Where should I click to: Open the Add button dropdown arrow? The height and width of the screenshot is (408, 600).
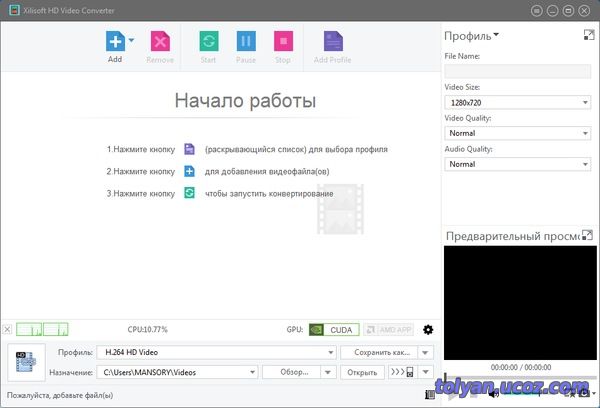tap(131, 40)
